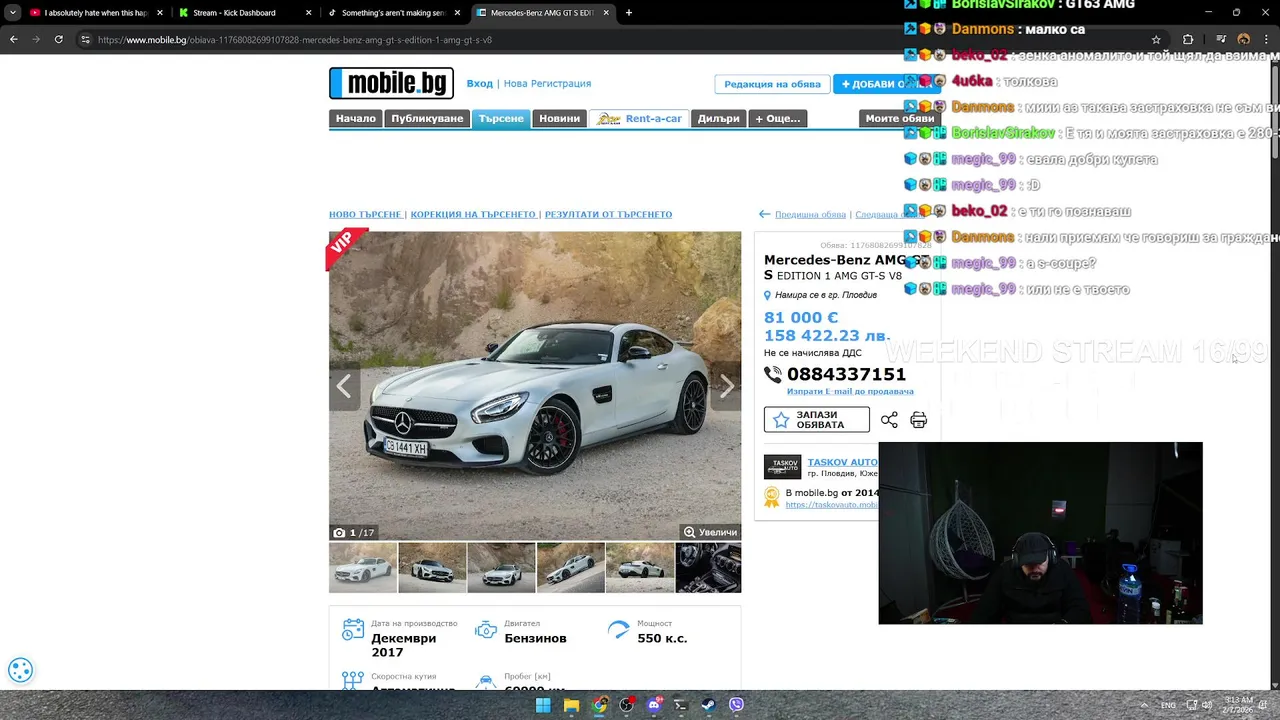The image size is (1280, 720).
Task: Click the engine icon next to Двигател
Action: click(486, 630)
